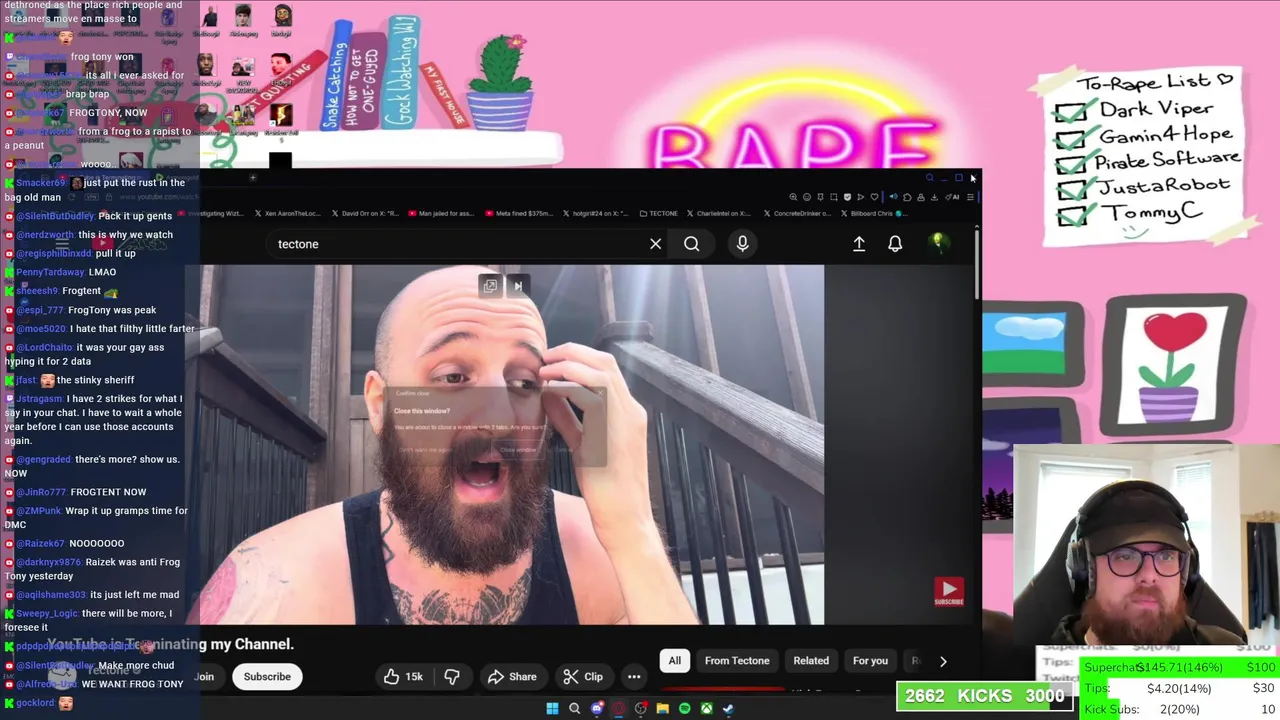Open the David Orr on X bookmark

[364, 213]
